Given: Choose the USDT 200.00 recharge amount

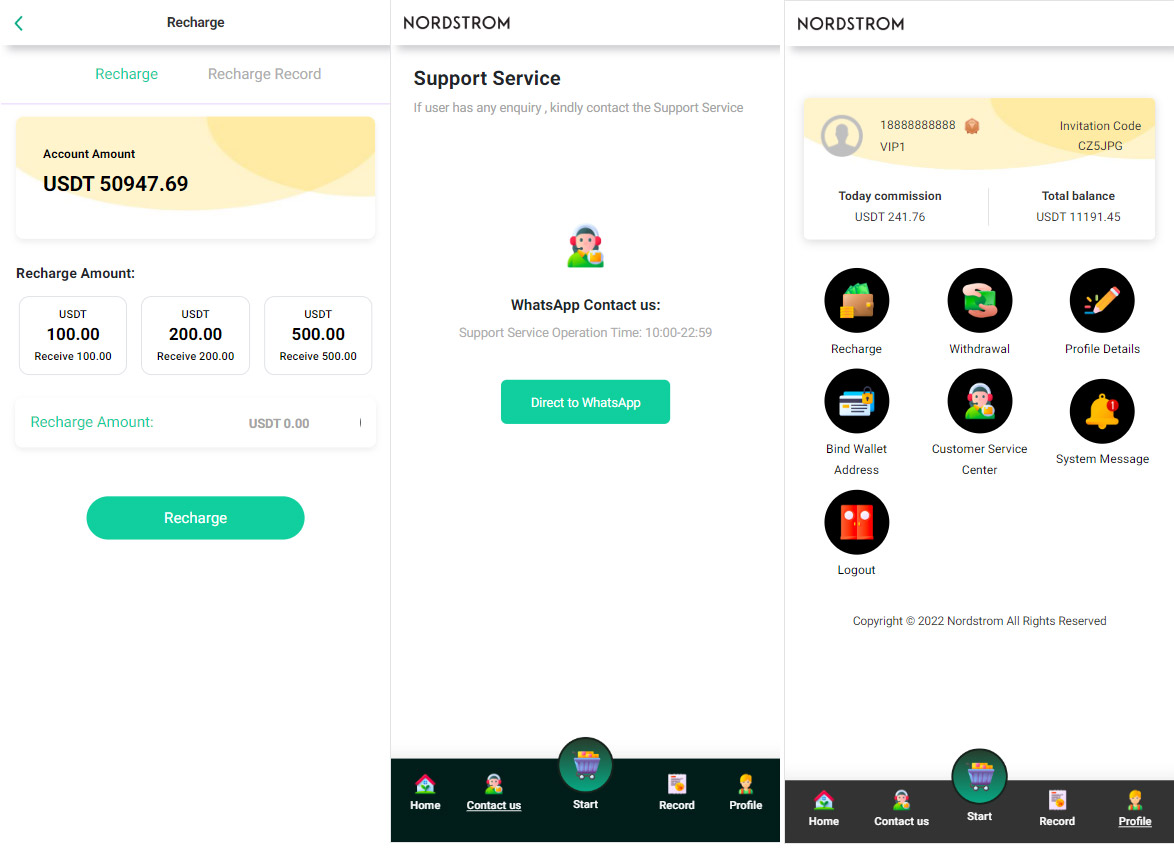Looking at the screenshot, I should 195,335.
